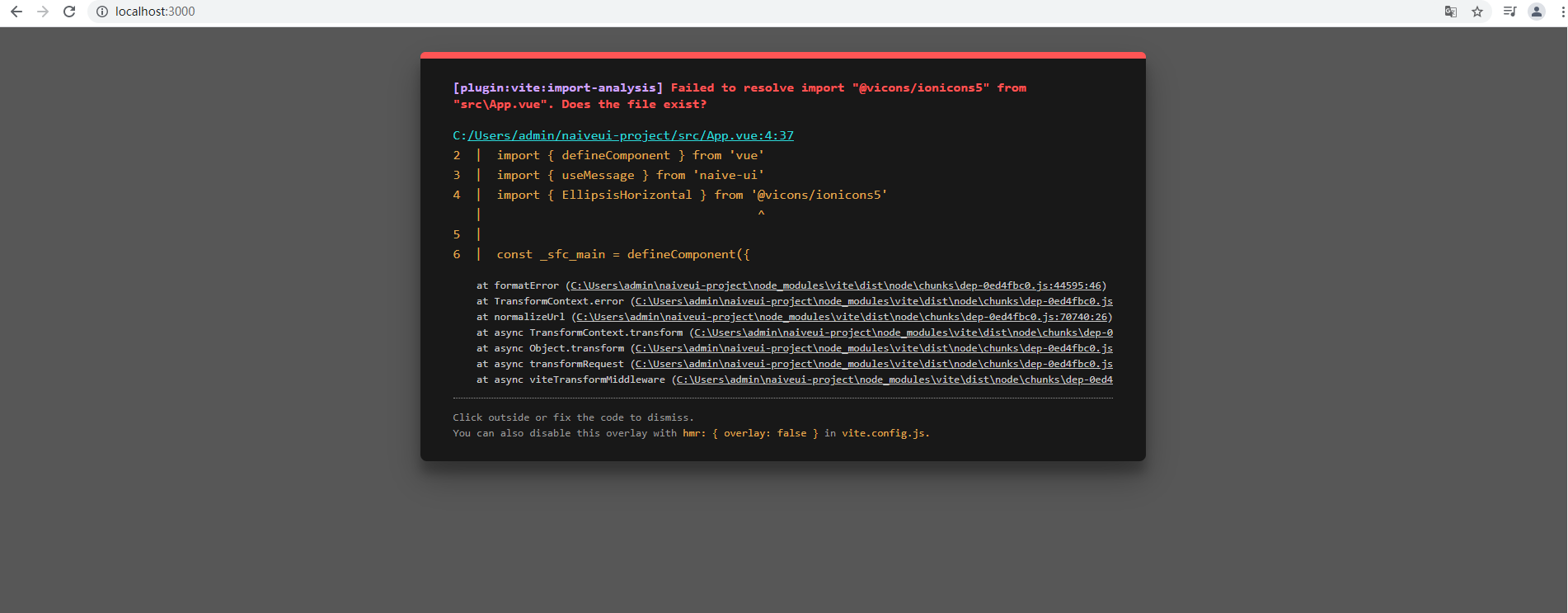Open the profile avatar menu
This screenshot has width=1568, height=613.
click(1537, 12)
